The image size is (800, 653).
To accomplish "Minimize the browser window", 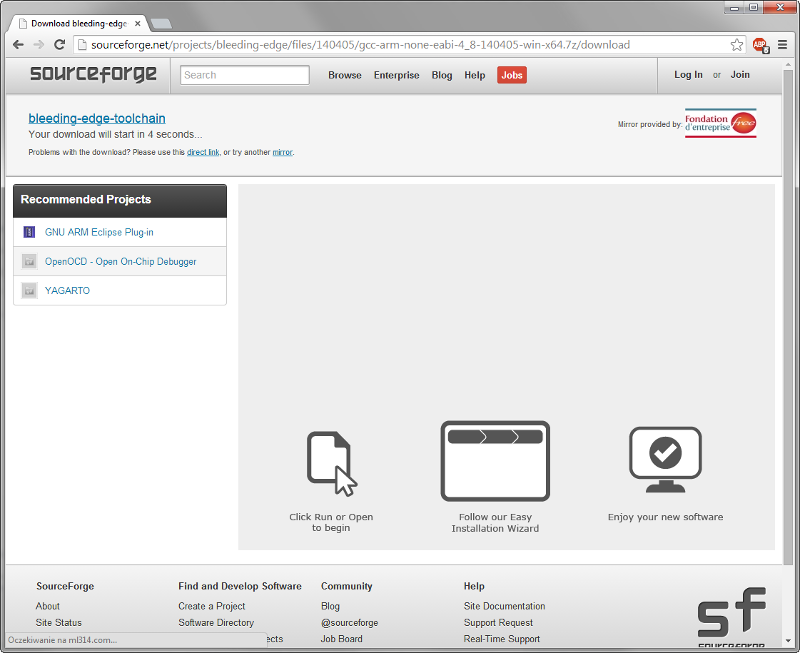I will click(735, 7).
